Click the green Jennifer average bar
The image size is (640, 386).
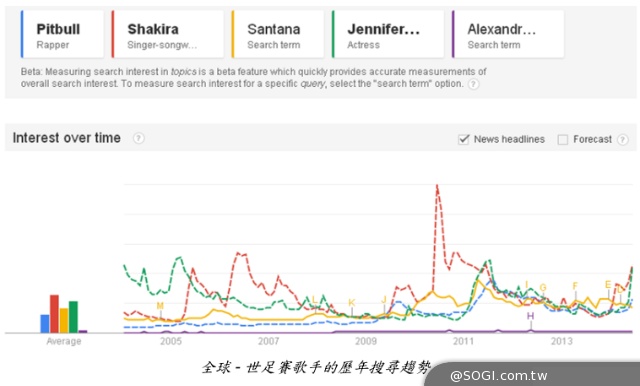73,317
